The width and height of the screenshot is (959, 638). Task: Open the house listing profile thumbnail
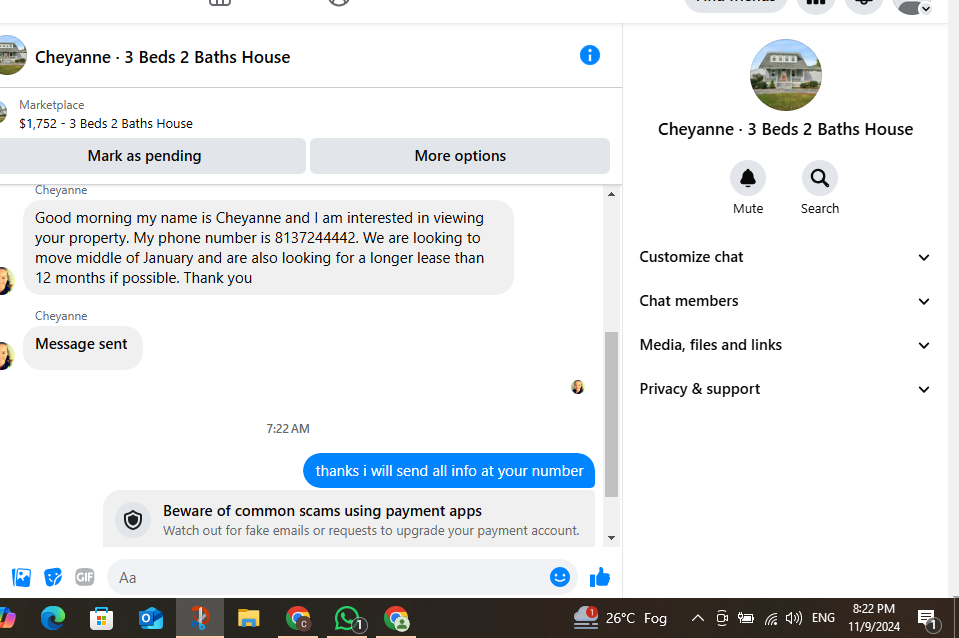click(785, 75)
